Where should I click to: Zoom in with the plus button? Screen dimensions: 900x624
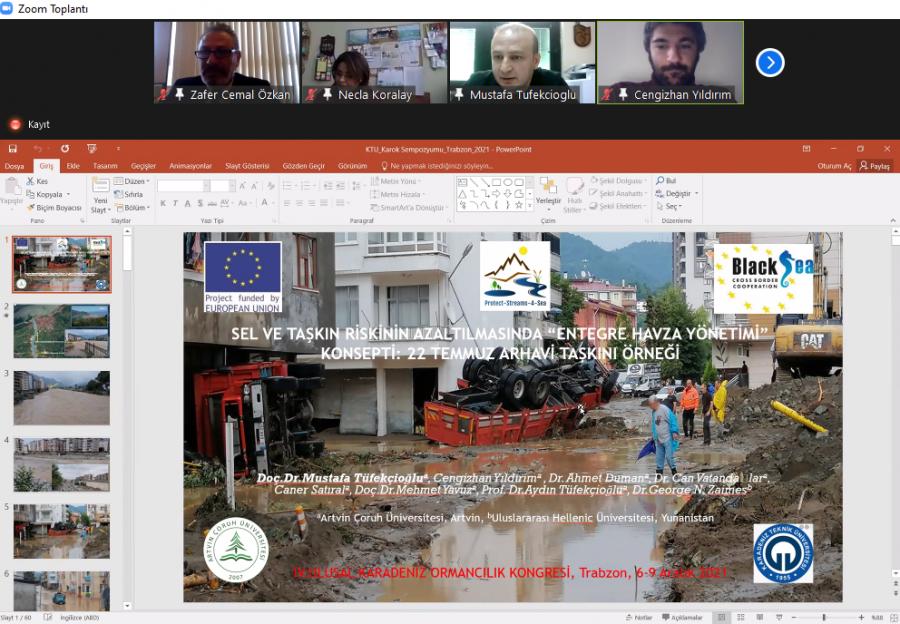point(861,618)
